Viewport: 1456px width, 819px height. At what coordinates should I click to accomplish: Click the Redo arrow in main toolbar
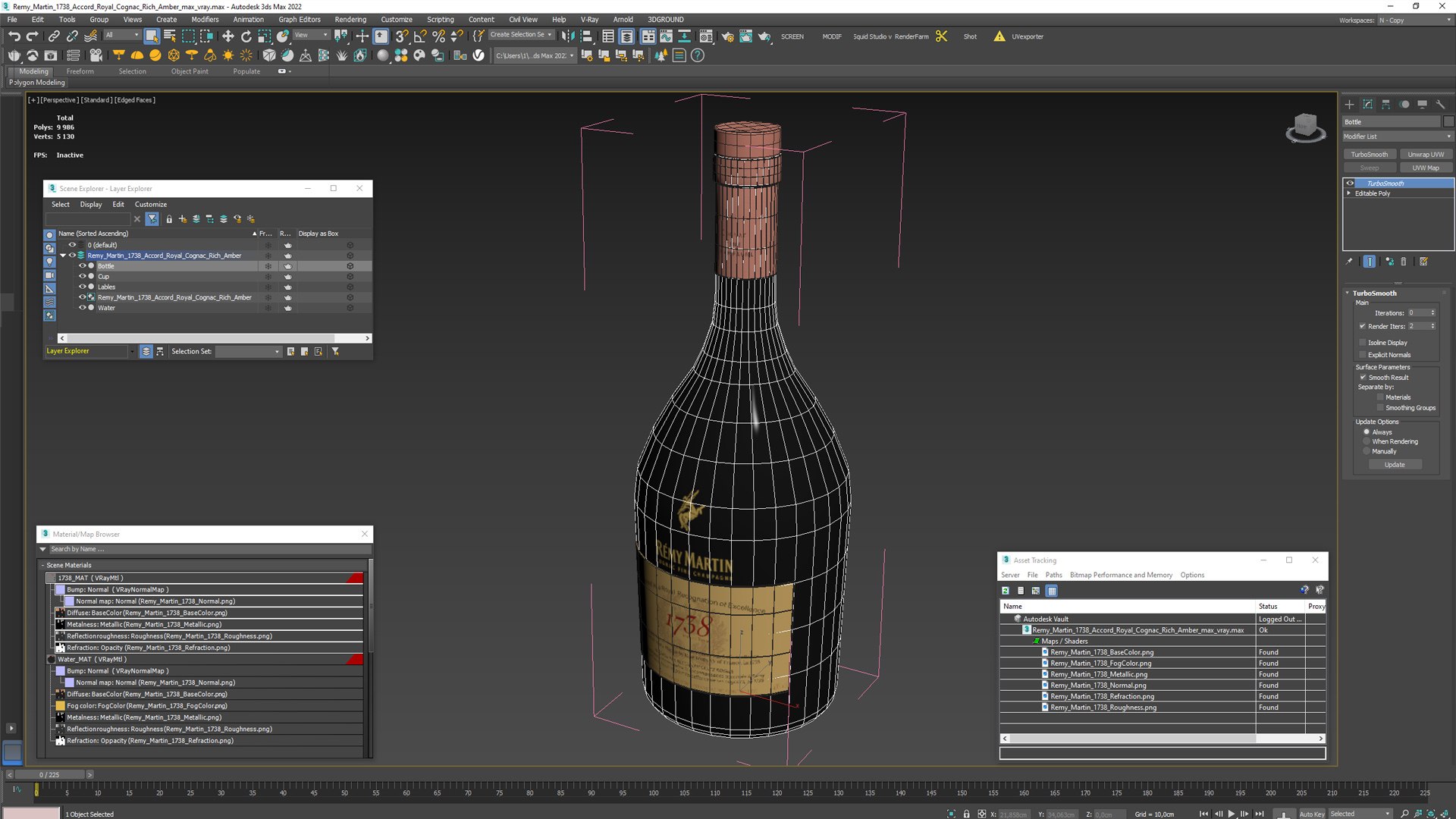32,36
